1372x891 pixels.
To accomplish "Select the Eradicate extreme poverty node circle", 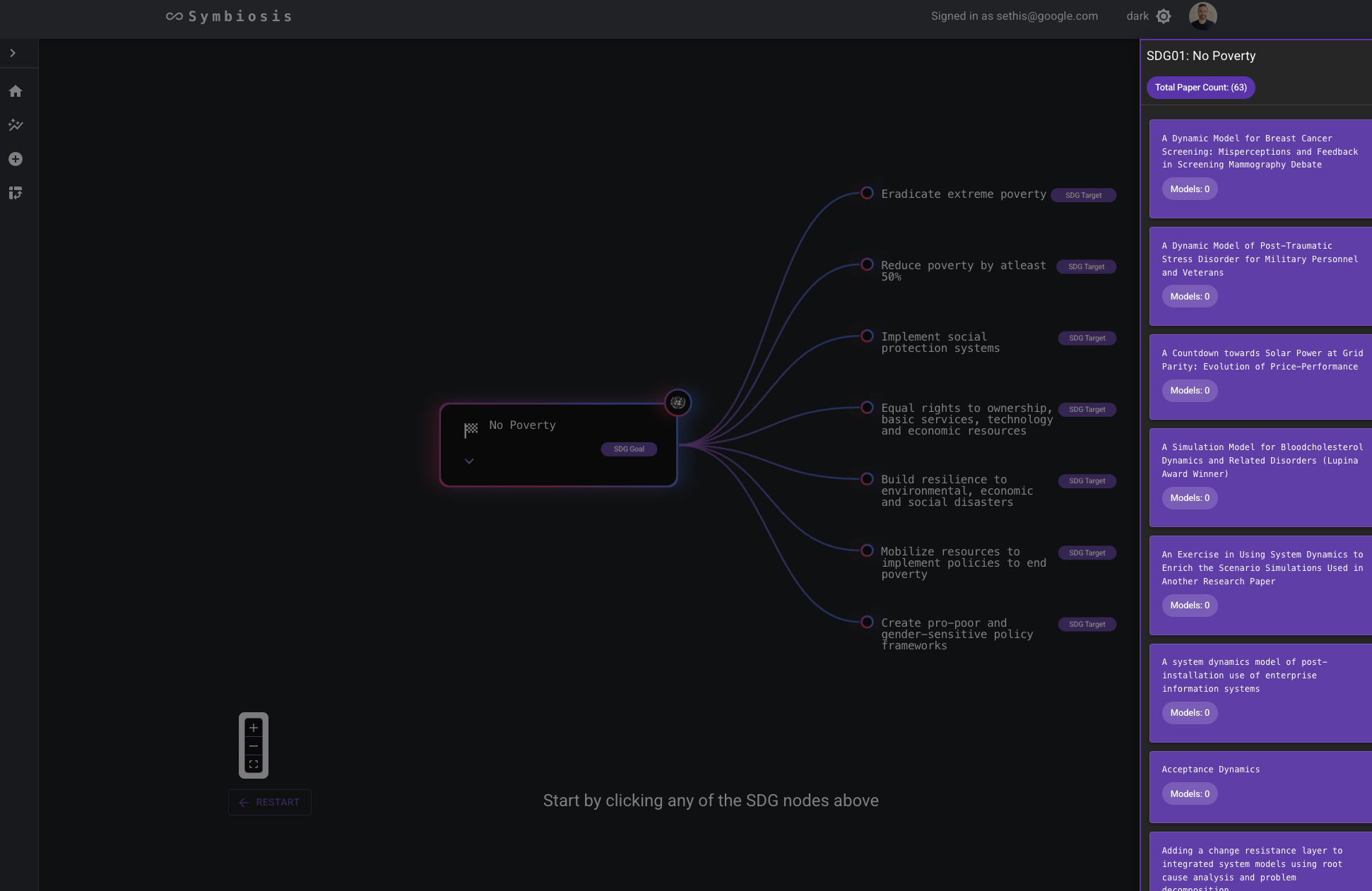I will coord(867,193).
